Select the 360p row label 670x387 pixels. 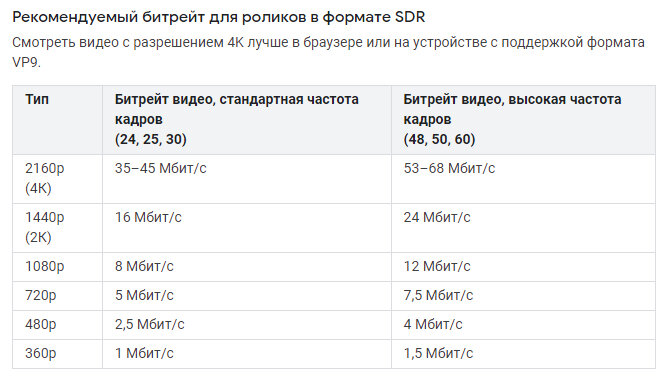[41, 354]
